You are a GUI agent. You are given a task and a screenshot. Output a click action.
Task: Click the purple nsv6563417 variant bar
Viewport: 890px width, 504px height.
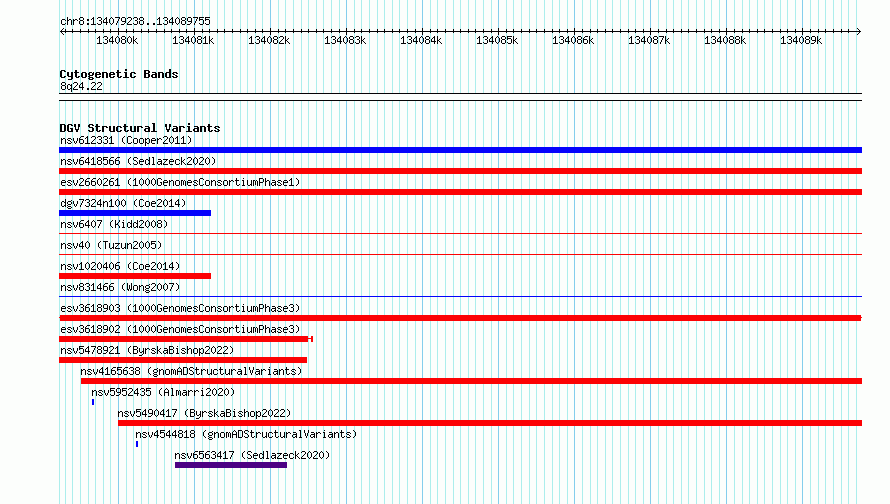(x=231, y=465)
